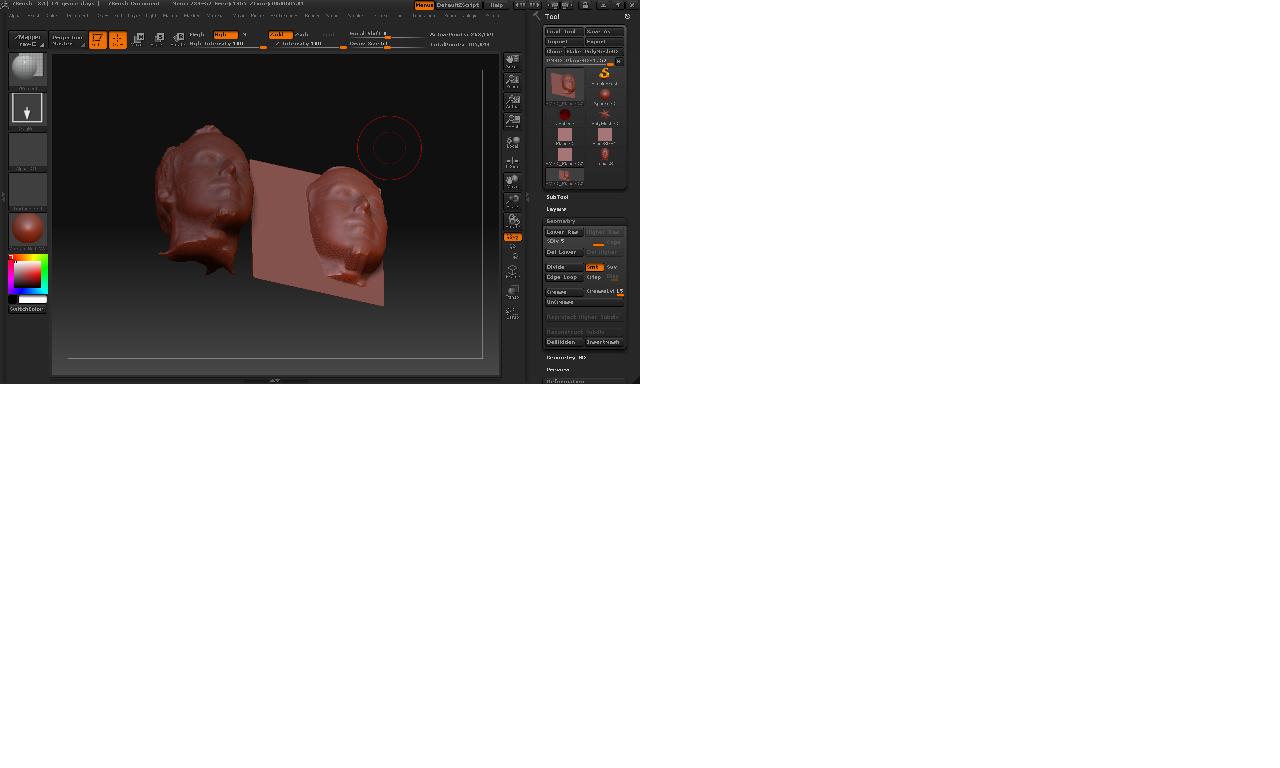Click the Scale transform icon in top toolbar
The height and width of the screenshot is (768, 1280).
tap(159, 40)
